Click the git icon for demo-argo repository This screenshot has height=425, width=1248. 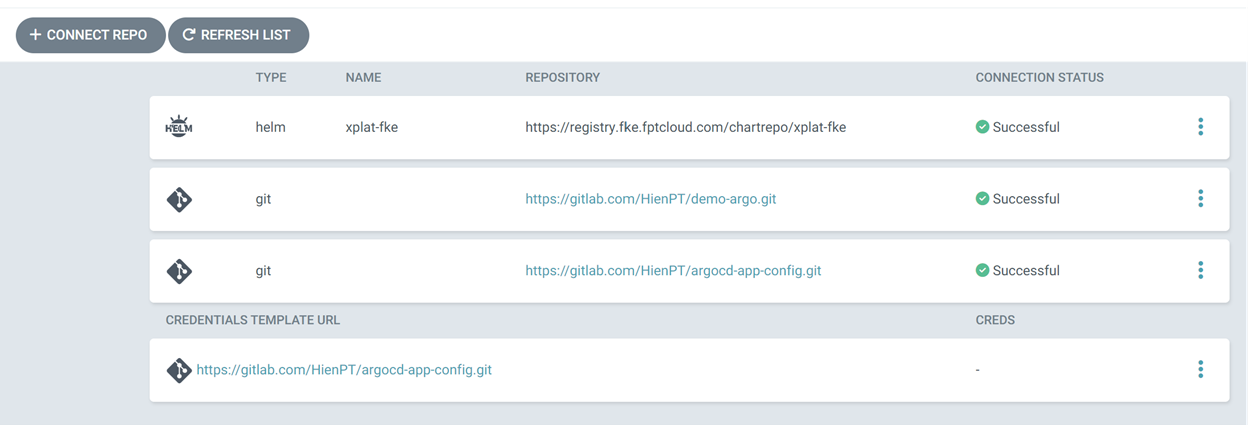(179, 199)
